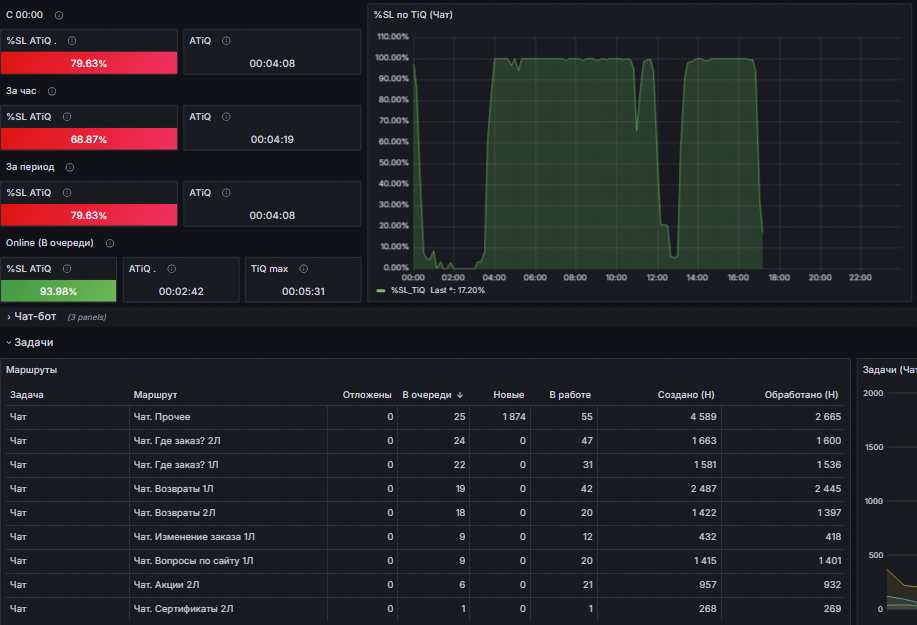The width and height of the screenshot is (917, 625).
Task: Click the Чат. Прочее table row
Action: click(425, 417)
